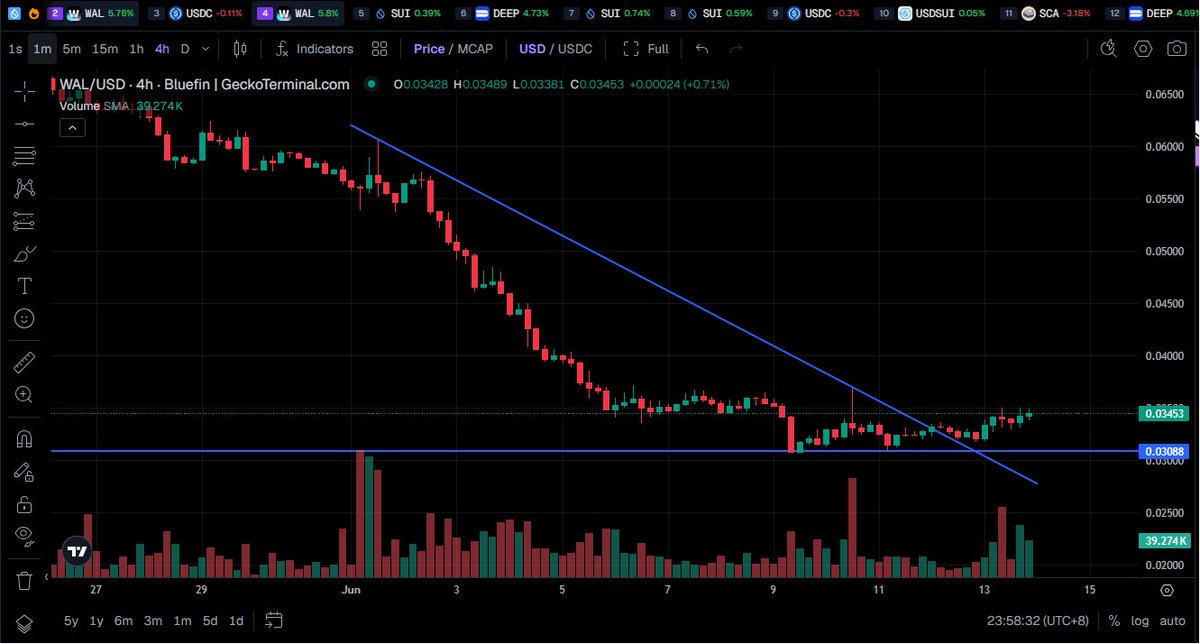
Task: Open ticker 3 USDC -0.11% pool
Action: [x=199, y=14]
